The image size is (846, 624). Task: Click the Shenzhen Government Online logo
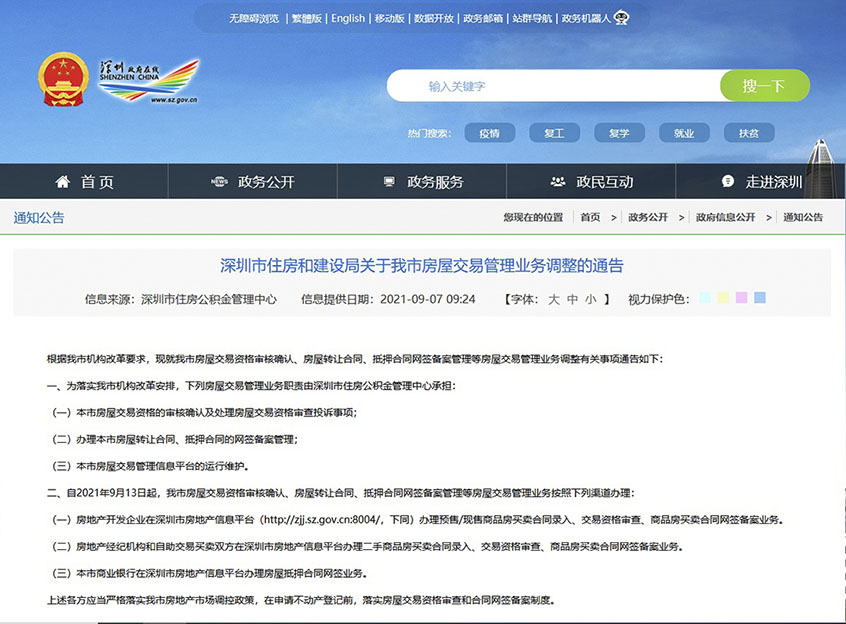click(149, 80)
